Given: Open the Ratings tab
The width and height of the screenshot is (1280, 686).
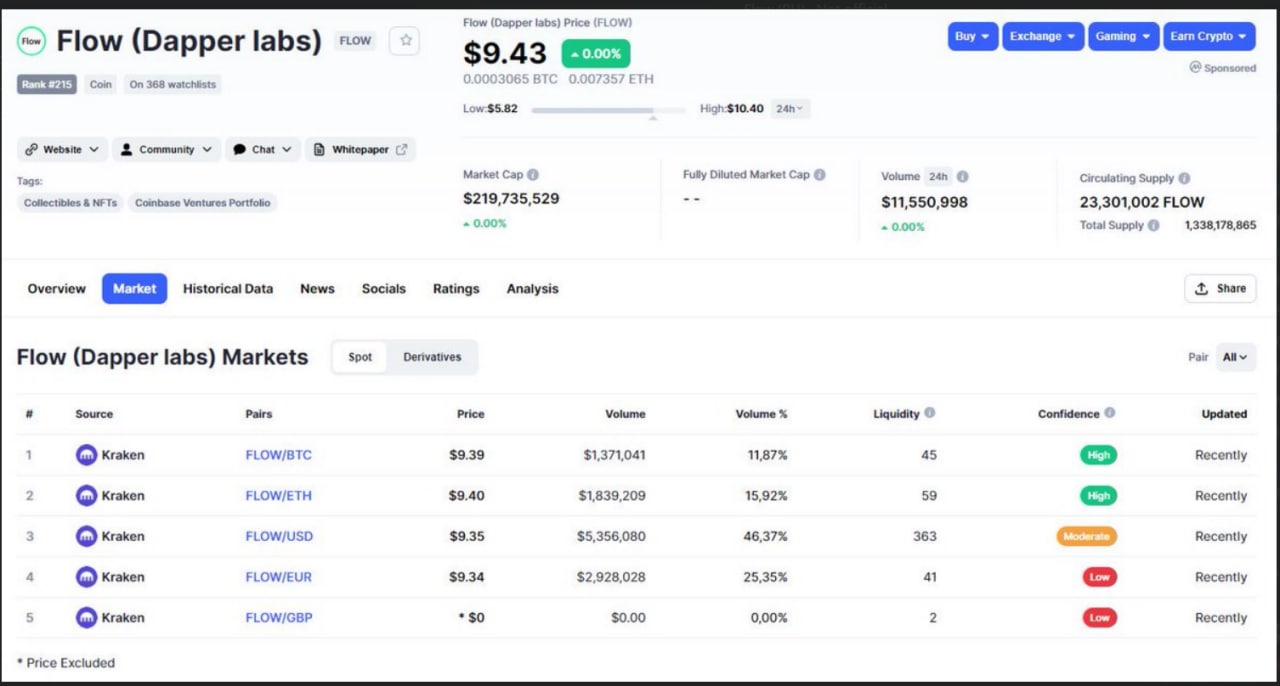Looking at the screenshot, I should [456, 289].
